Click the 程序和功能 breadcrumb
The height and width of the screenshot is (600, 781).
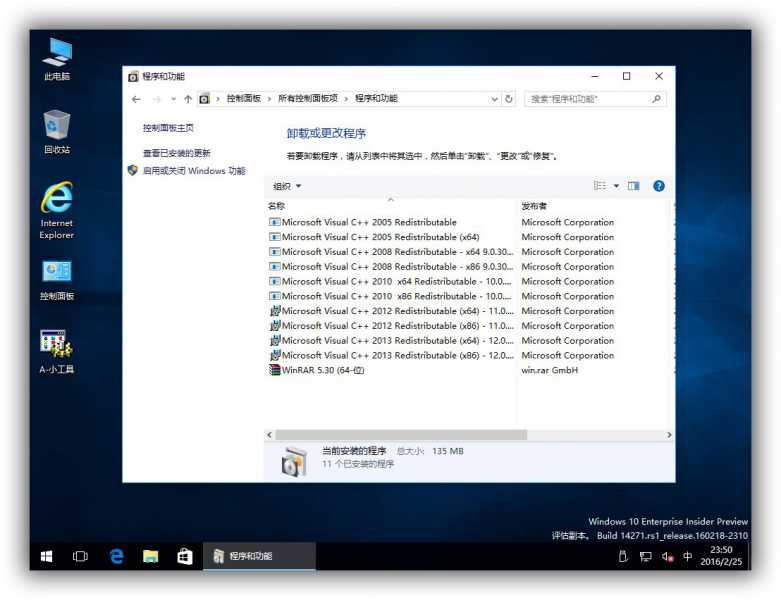click(376, 99)
